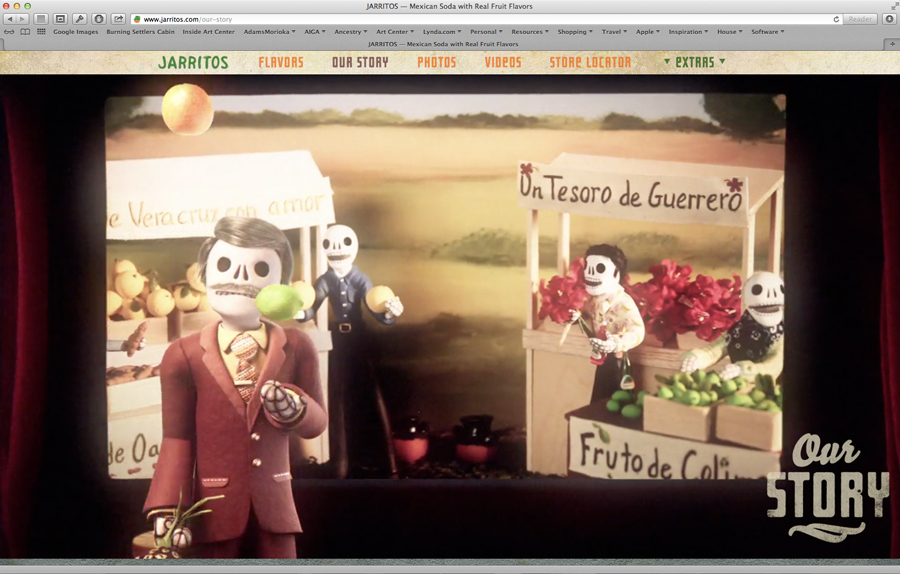This screenshot has height=574, width=900.
Task: Enter full screen with the arrows icon
Action: pos(894,6)
